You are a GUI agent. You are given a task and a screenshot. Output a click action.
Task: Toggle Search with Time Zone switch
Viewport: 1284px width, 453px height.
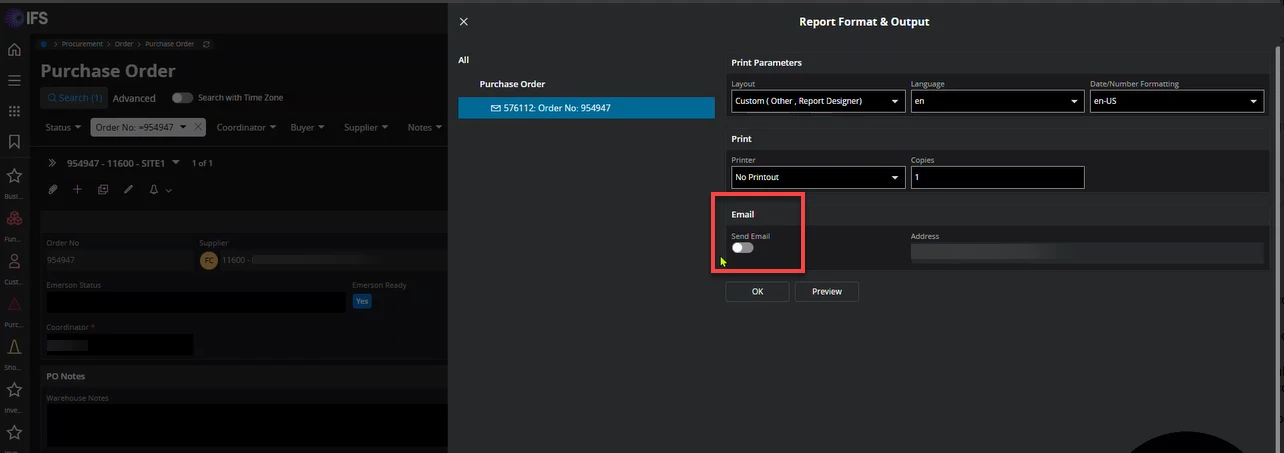(182, 98)
